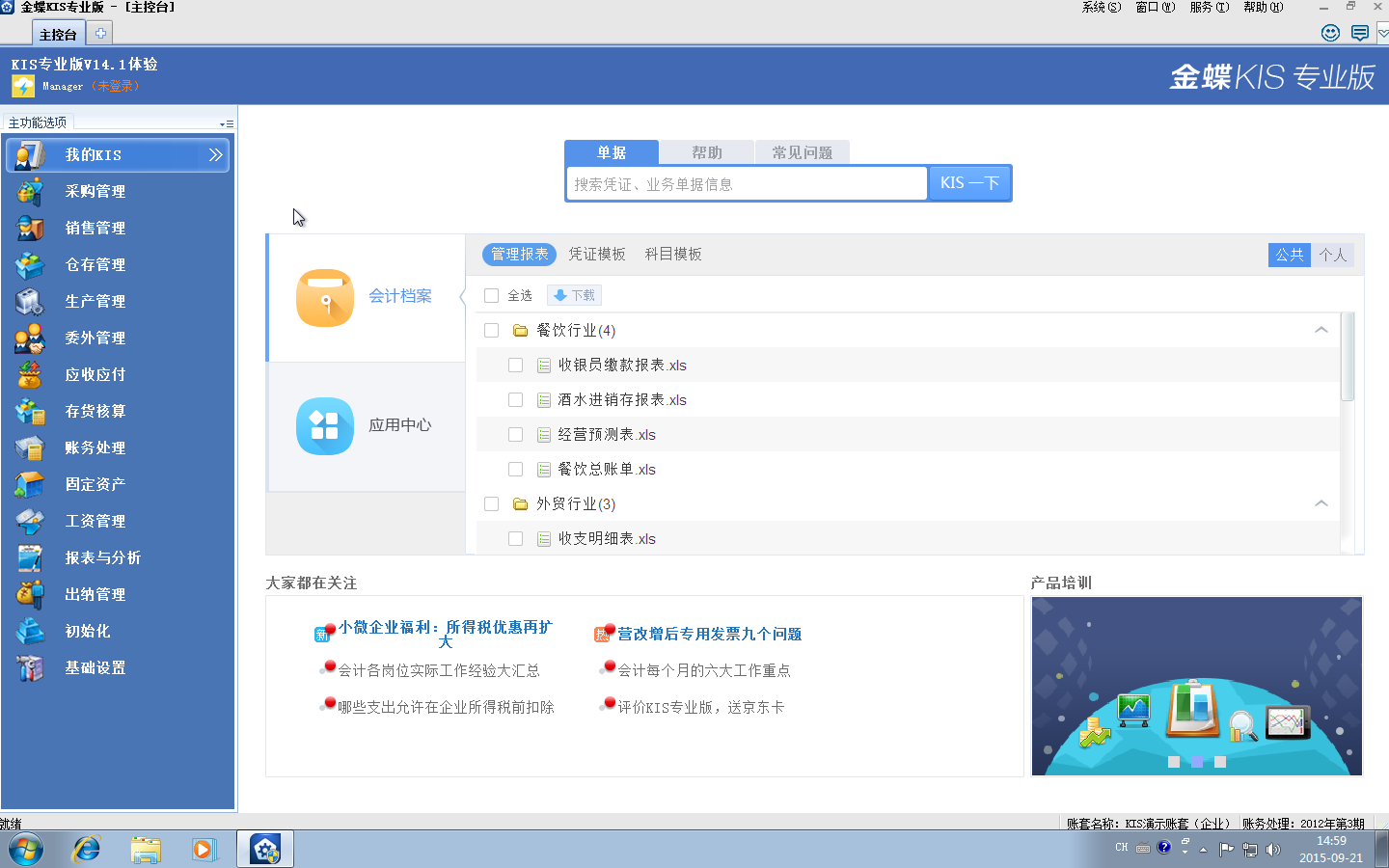Click the 搜索凭证 search input field
The width and height of the screenshot is (1389, 868).
(746, 184)
